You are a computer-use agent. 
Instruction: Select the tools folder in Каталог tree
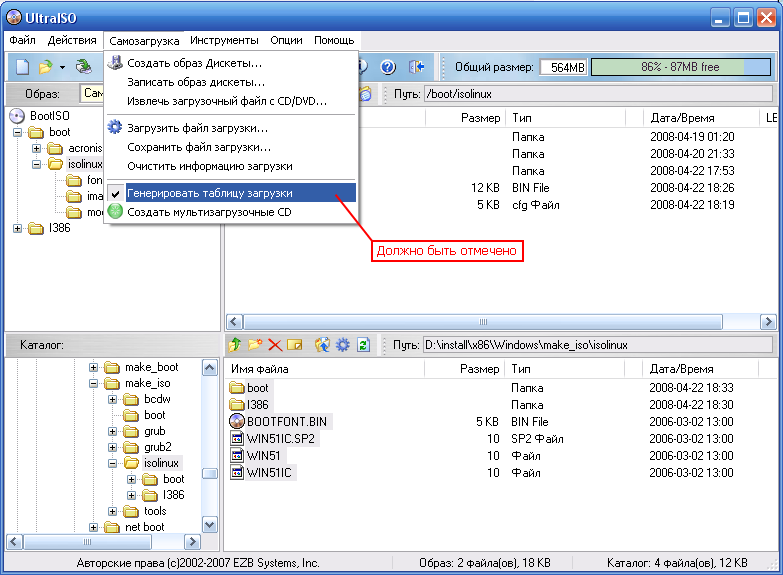click(155, 511)
